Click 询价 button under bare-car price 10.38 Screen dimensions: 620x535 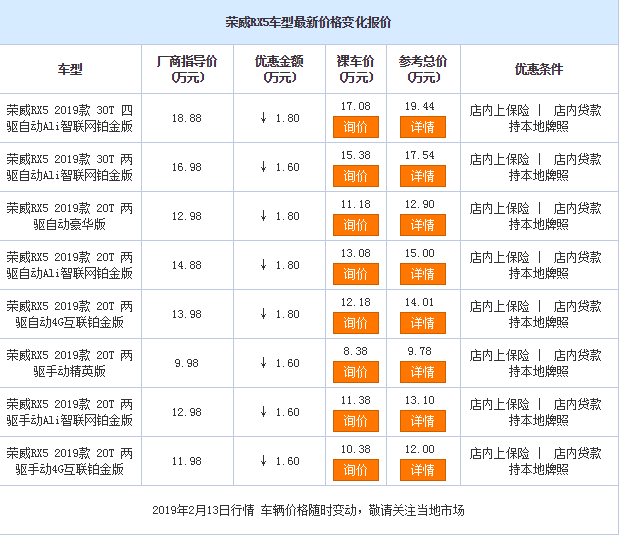click(356, 470)
